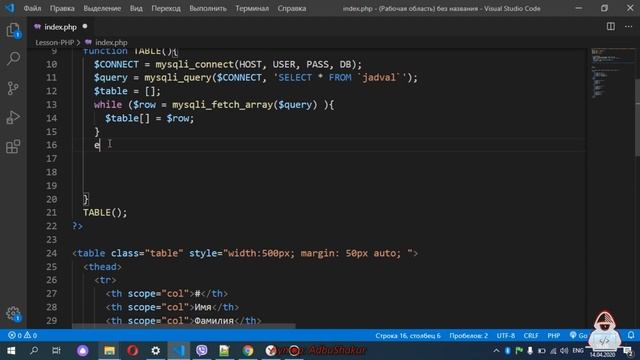Click the mysqli_fetch_array call on line 13
Screen dimensions: 640x360
click(222, 105)
